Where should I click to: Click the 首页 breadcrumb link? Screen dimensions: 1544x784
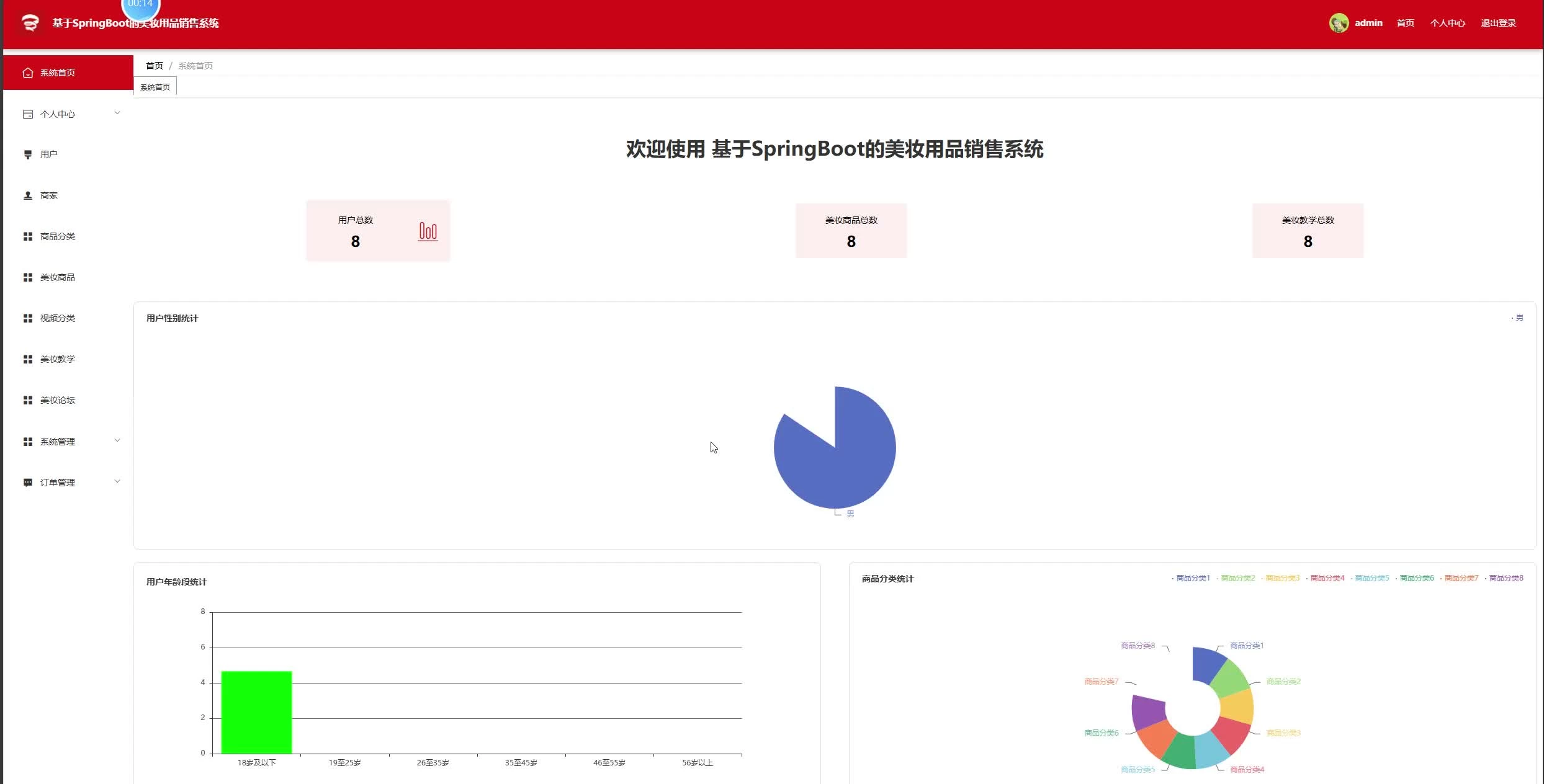[154, 66]
